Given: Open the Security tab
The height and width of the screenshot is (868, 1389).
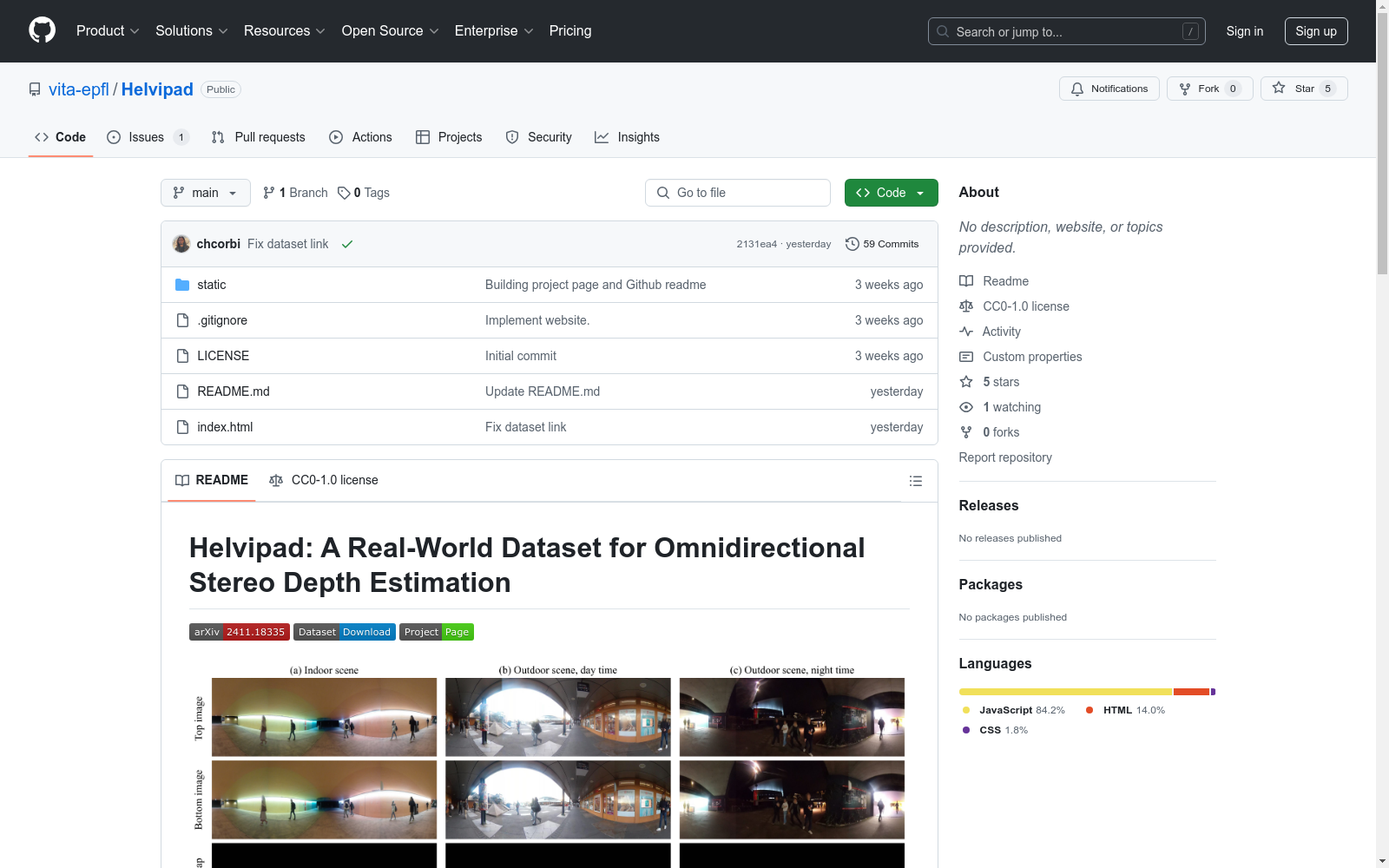Looking at the screenshot, I should click(x=539, y=137).
